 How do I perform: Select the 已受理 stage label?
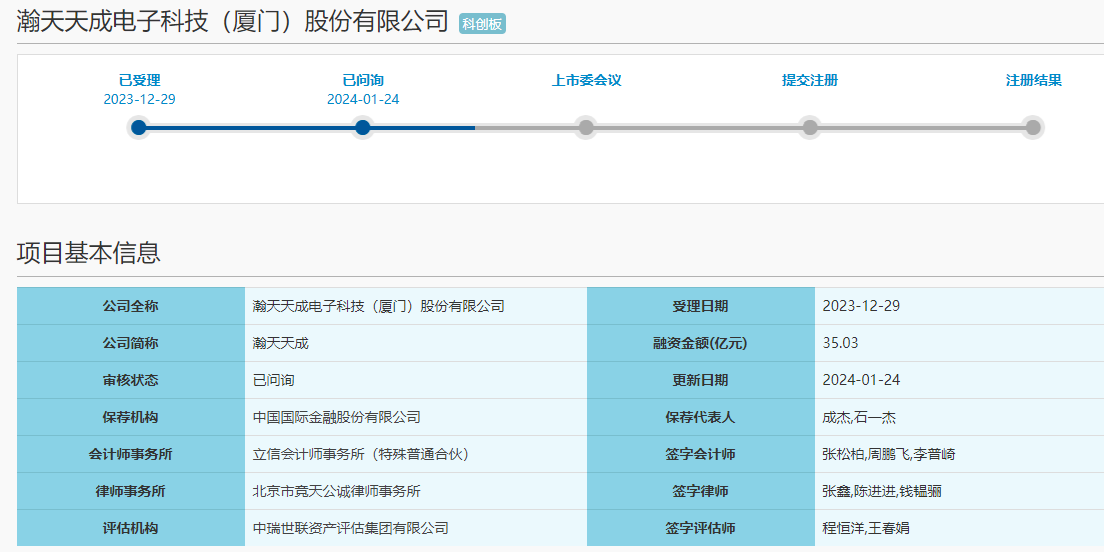139,80
